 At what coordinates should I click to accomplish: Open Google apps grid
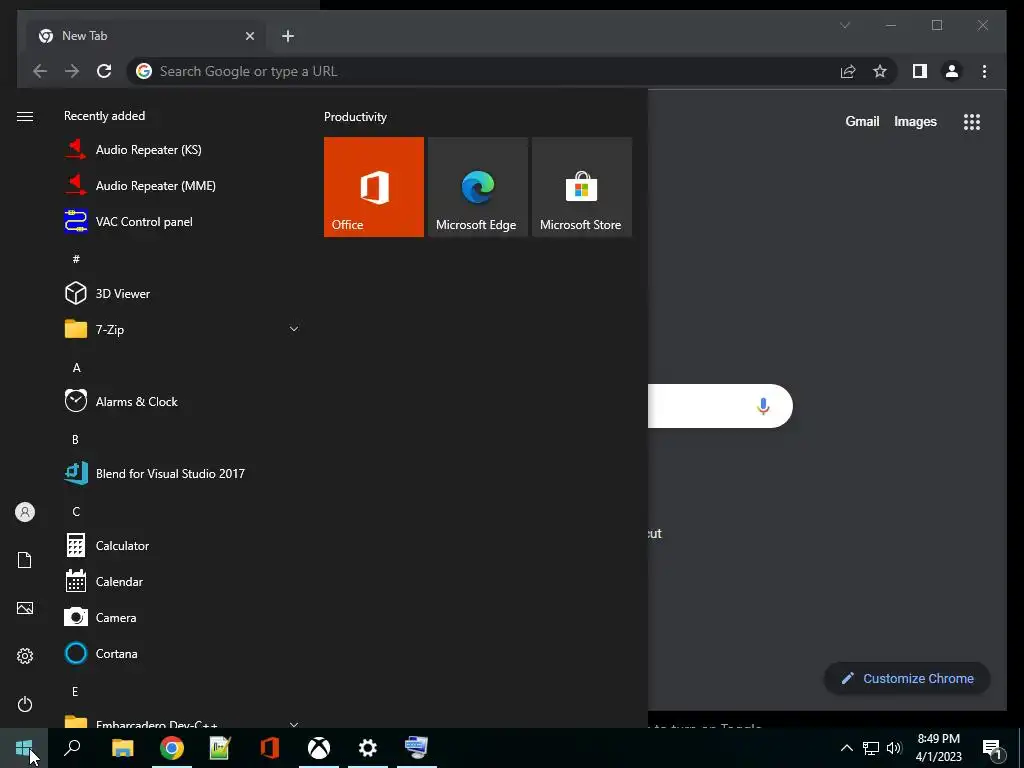972,122
